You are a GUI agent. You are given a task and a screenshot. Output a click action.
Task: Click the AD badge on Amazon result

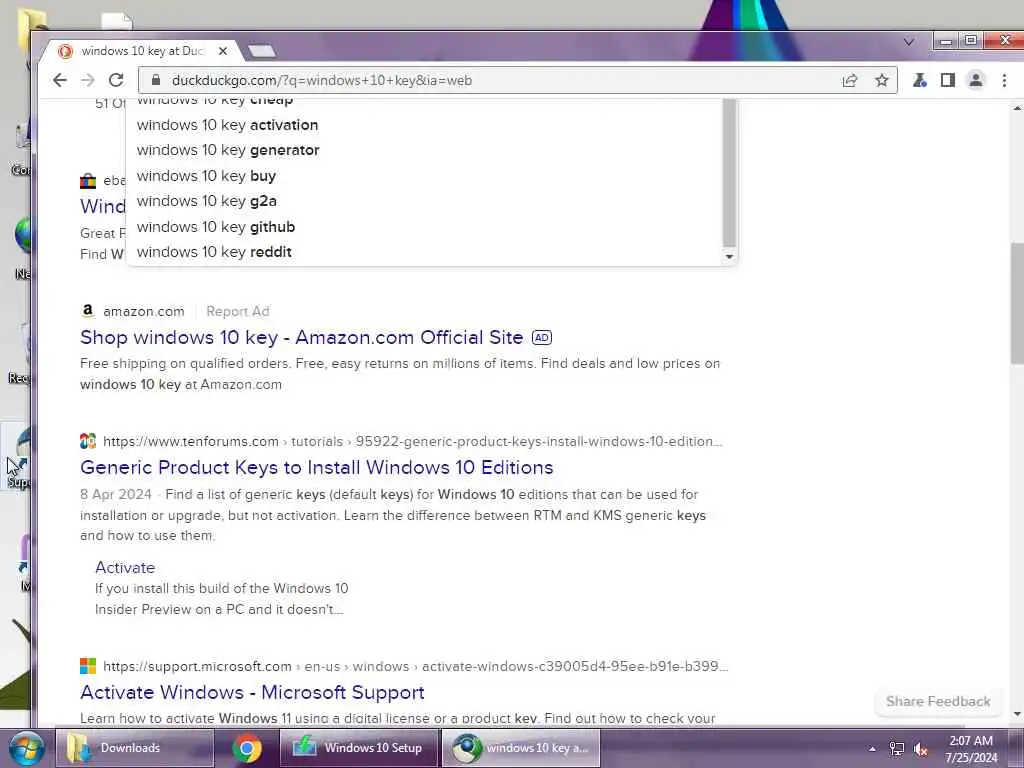[542, 338]
